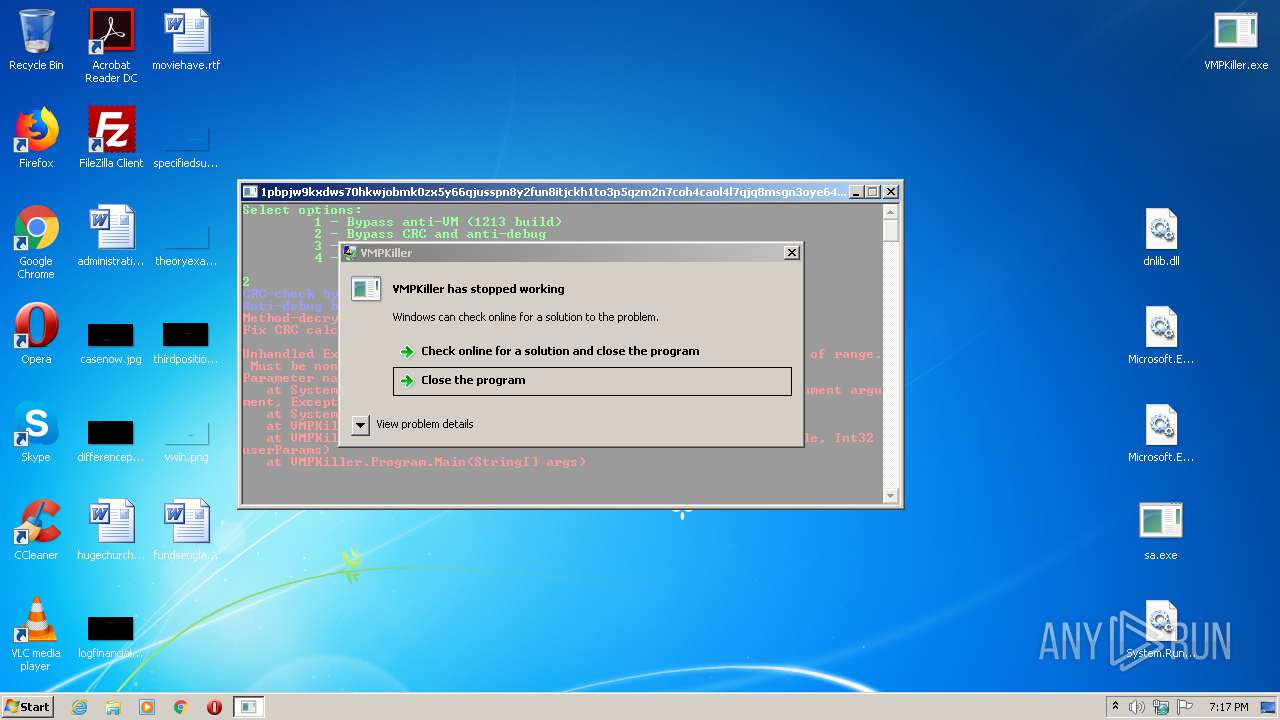Select VMPKiller.exe desktop icon

[1236, 40]
